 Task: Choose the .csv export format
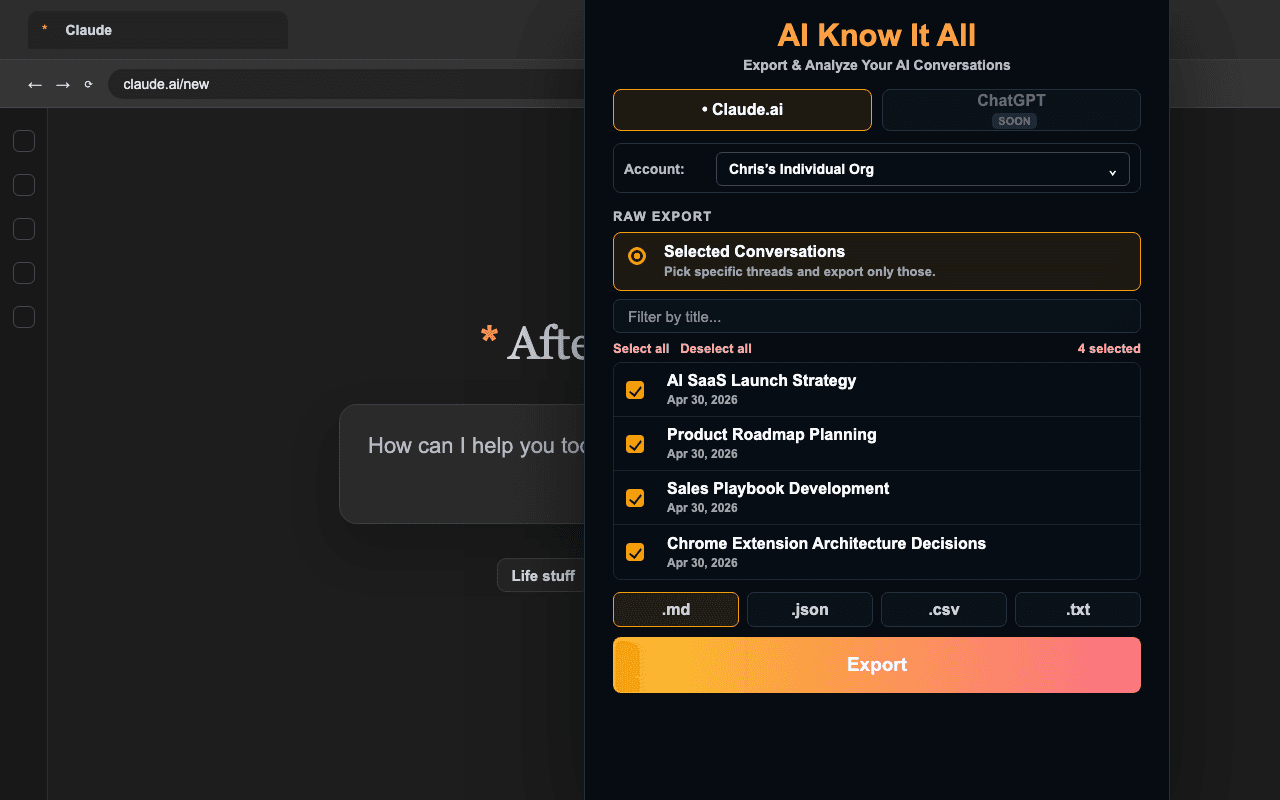[944, 610]
